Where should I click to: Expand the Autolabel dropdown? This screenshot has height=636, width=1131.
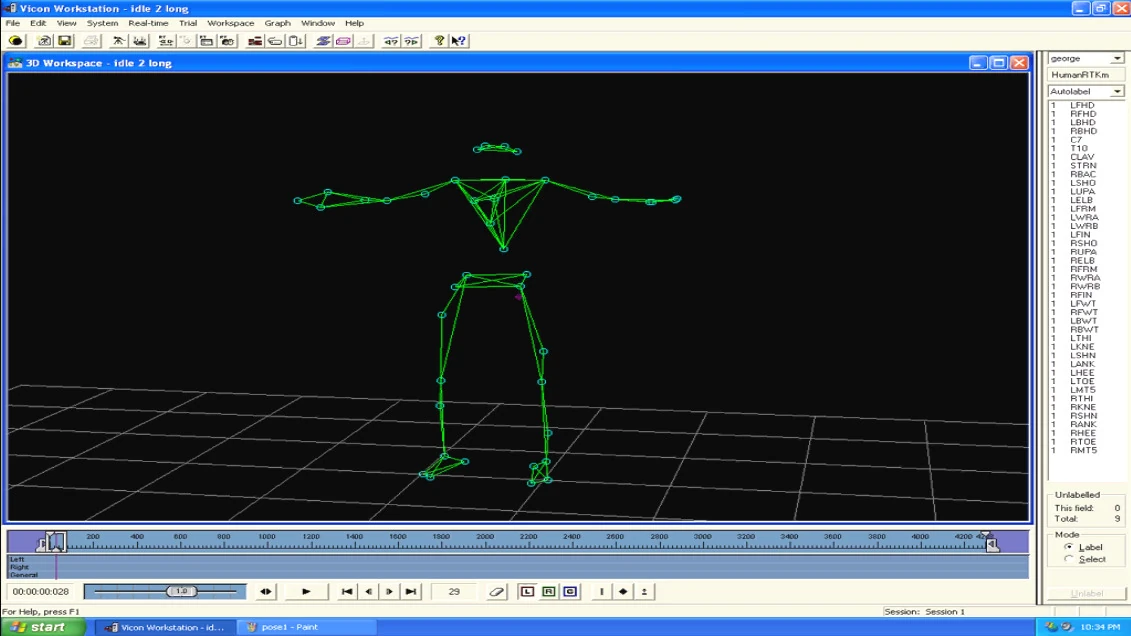click(1117, 92)
